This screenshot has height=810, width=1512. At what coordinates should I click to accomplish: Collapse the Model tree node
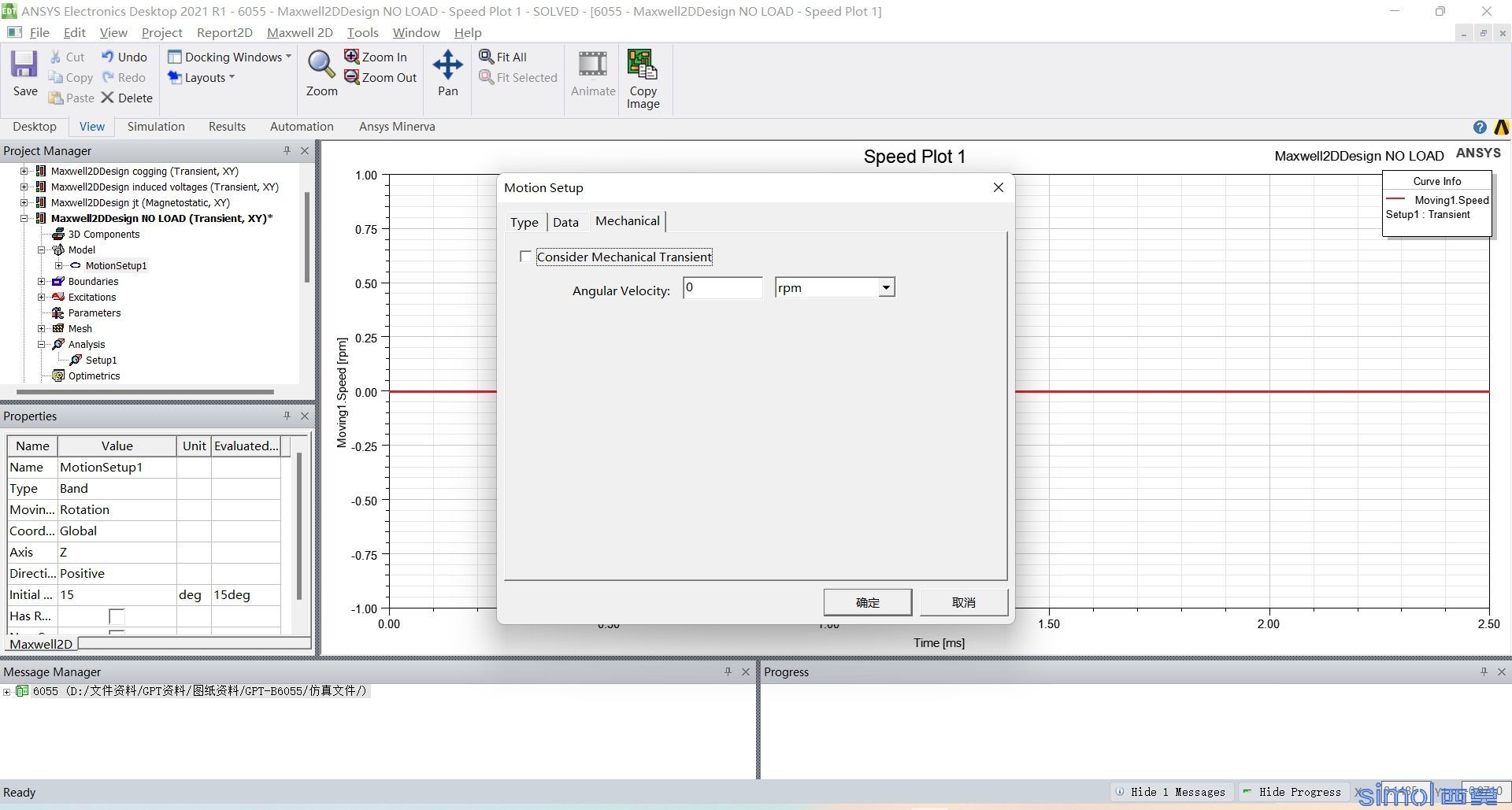click(42, 250)
